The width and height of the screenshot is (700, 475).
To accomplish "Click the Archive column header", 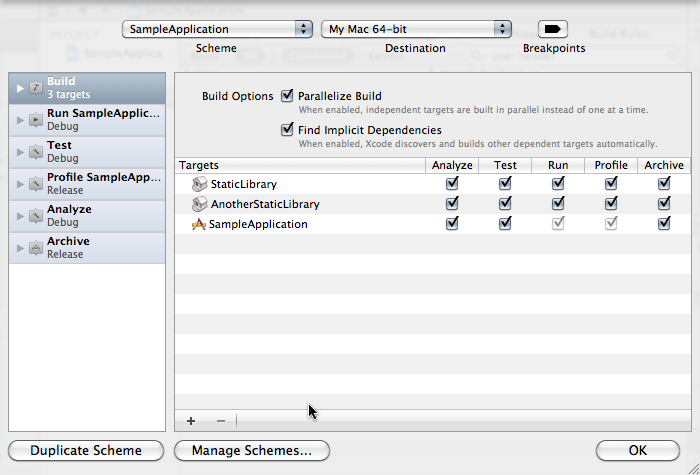I will (x=664, y=165).
